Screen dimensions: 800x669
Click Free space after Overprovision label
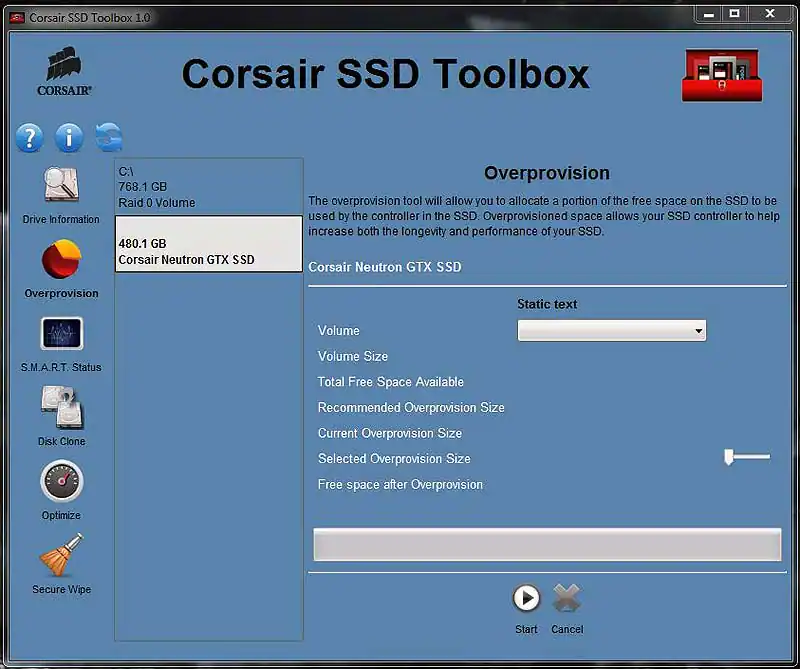401,484
